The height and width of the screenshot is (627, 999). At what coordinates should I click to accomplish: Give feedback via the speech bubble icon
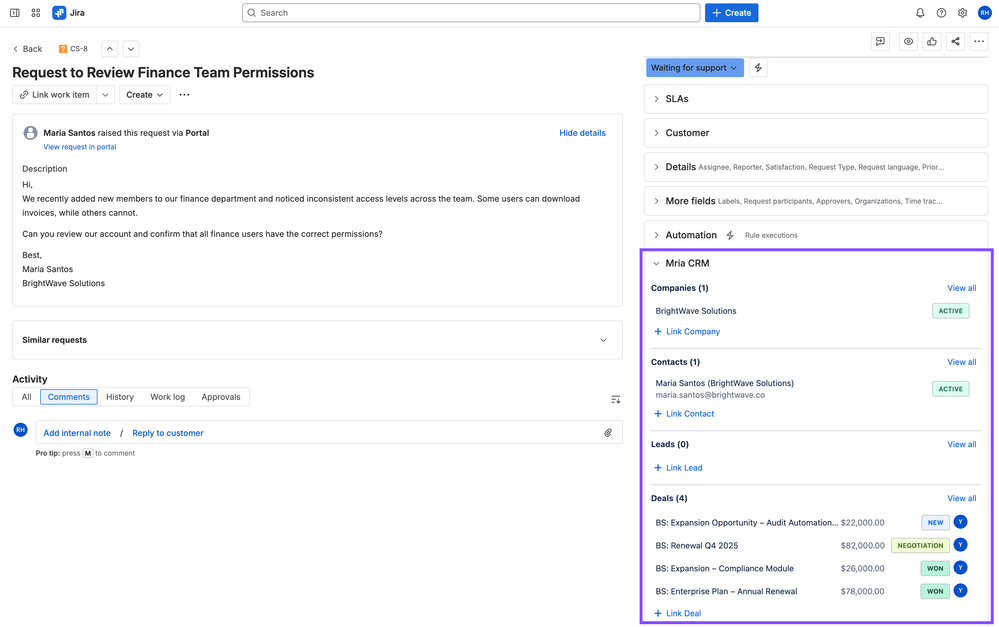880,41
